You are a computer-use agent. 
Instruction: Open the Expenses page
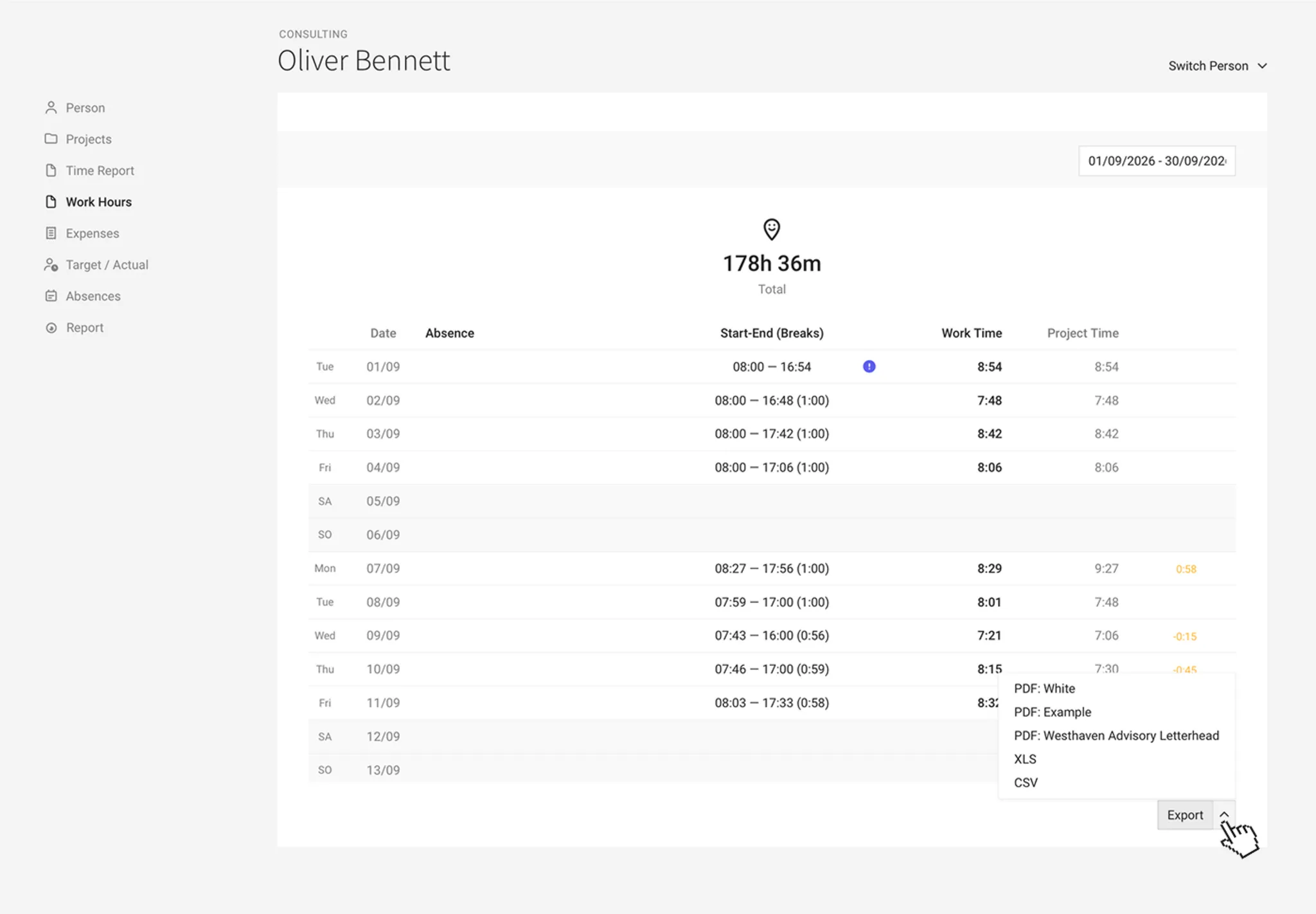(x=92, y=233)
